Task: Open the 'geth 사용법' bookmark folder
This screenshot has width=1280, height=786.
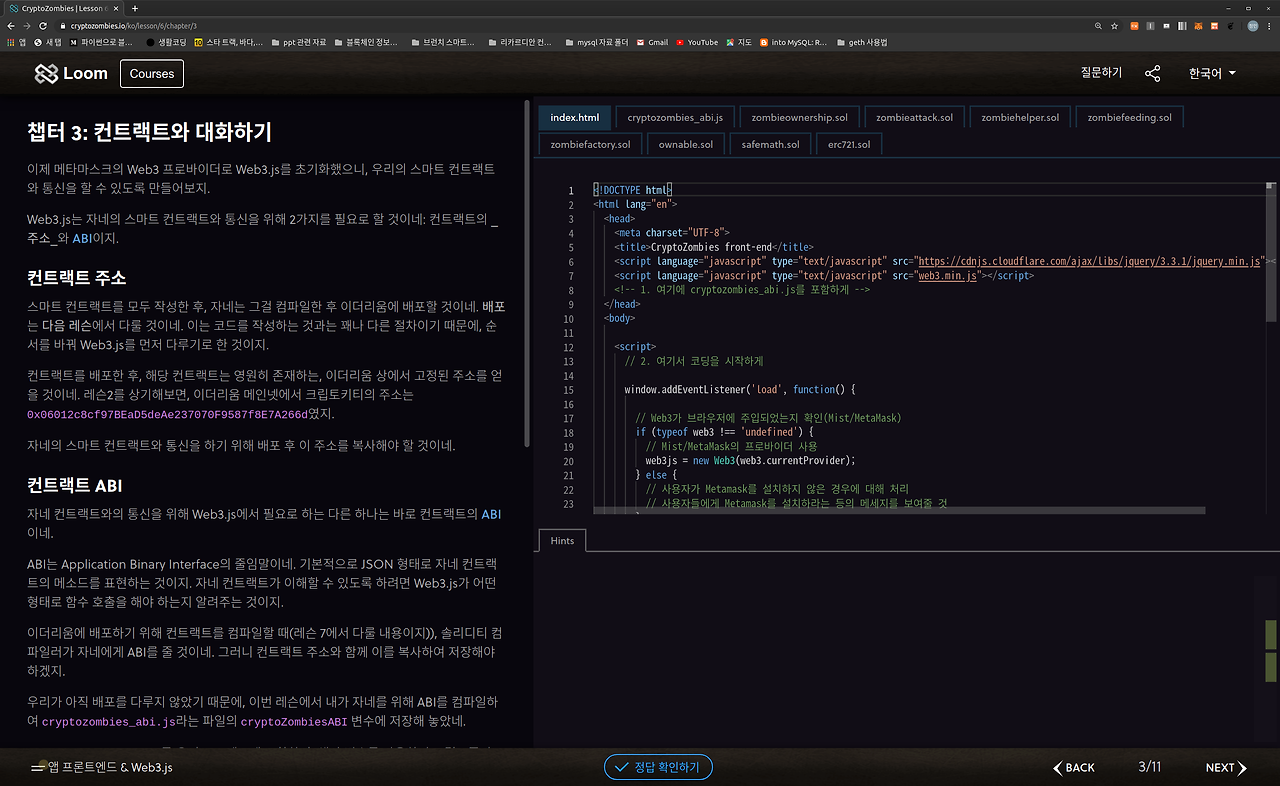Action: (862, 42)
